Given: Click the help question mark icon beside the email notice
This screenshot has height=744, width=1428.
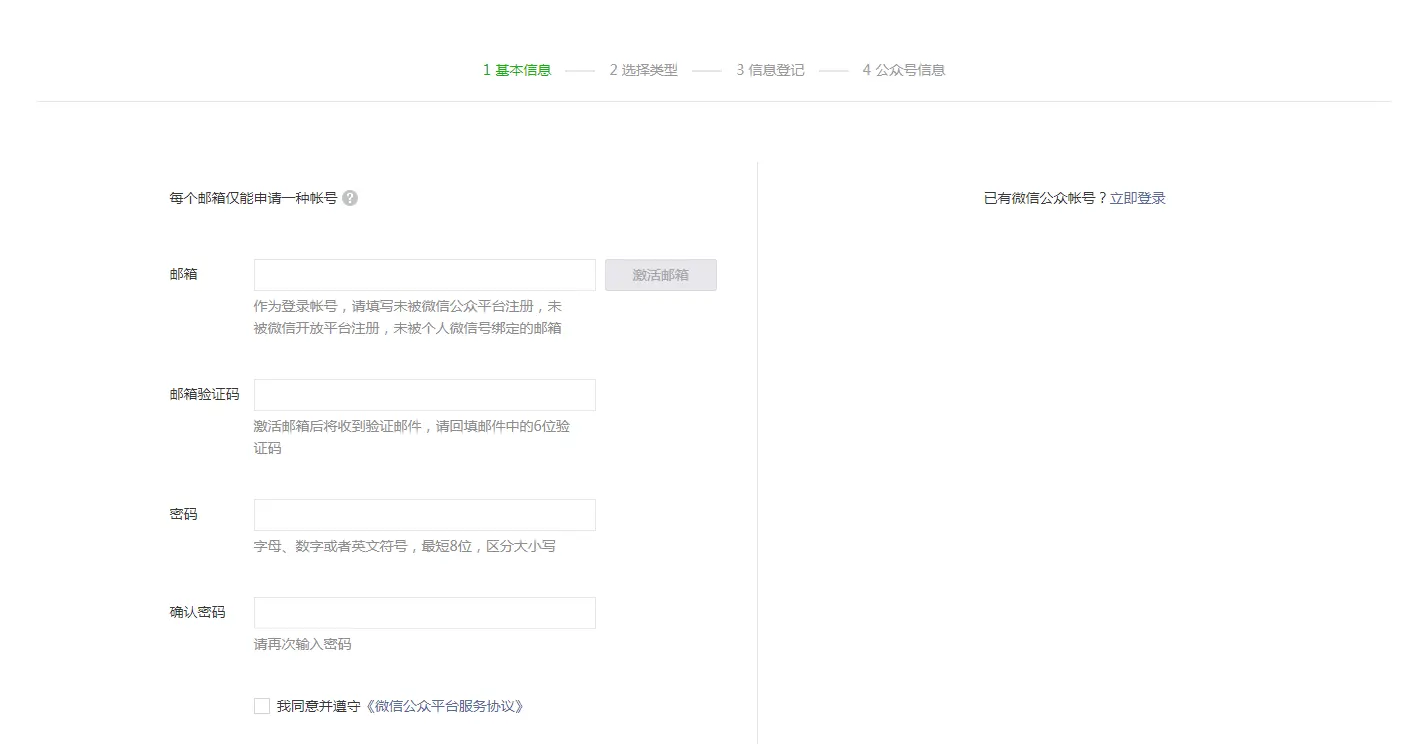Looking at the screenshot, I should 349,197.
